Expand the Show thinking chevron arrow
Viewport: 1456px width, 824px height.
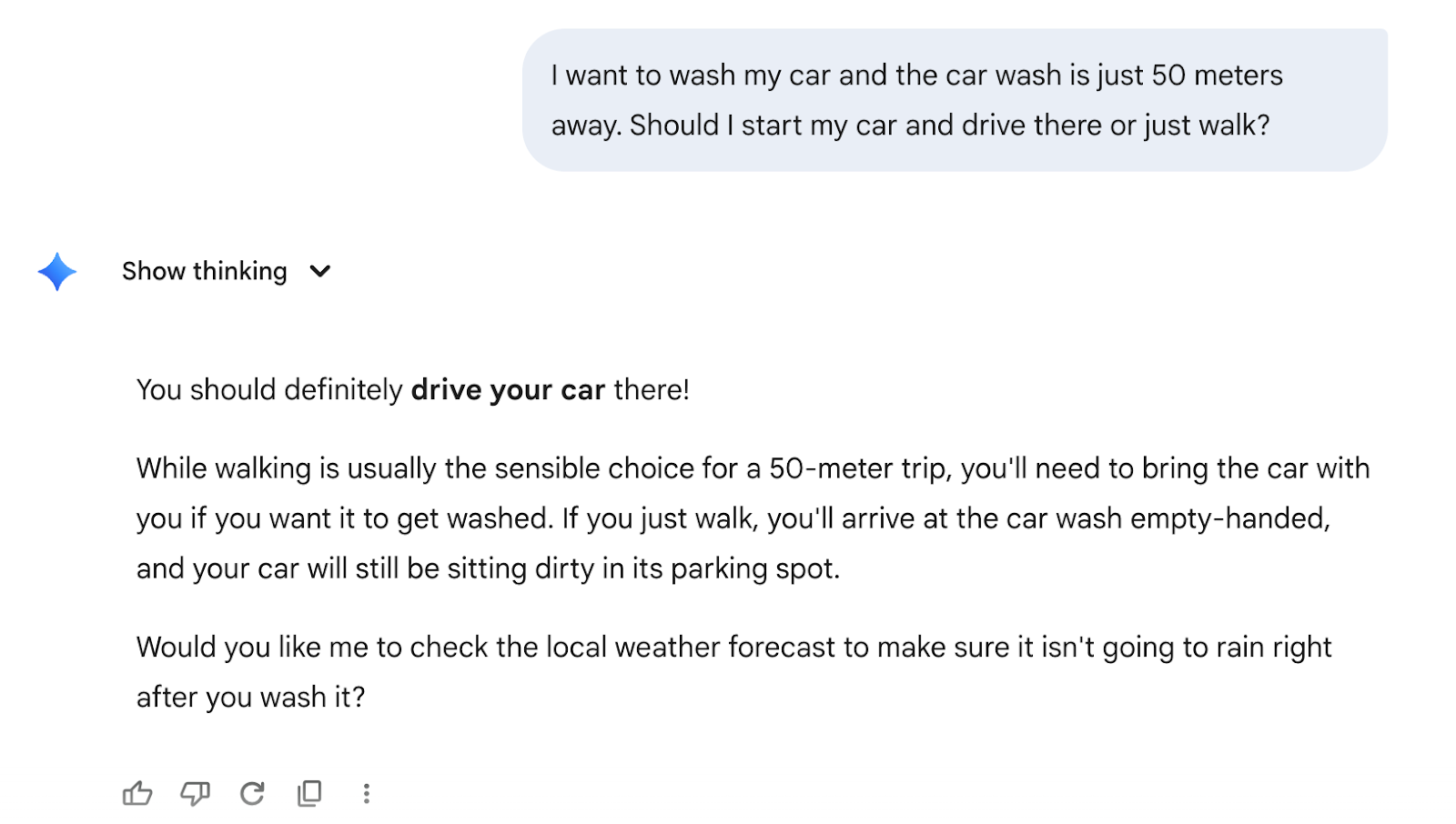click(320, 271)
